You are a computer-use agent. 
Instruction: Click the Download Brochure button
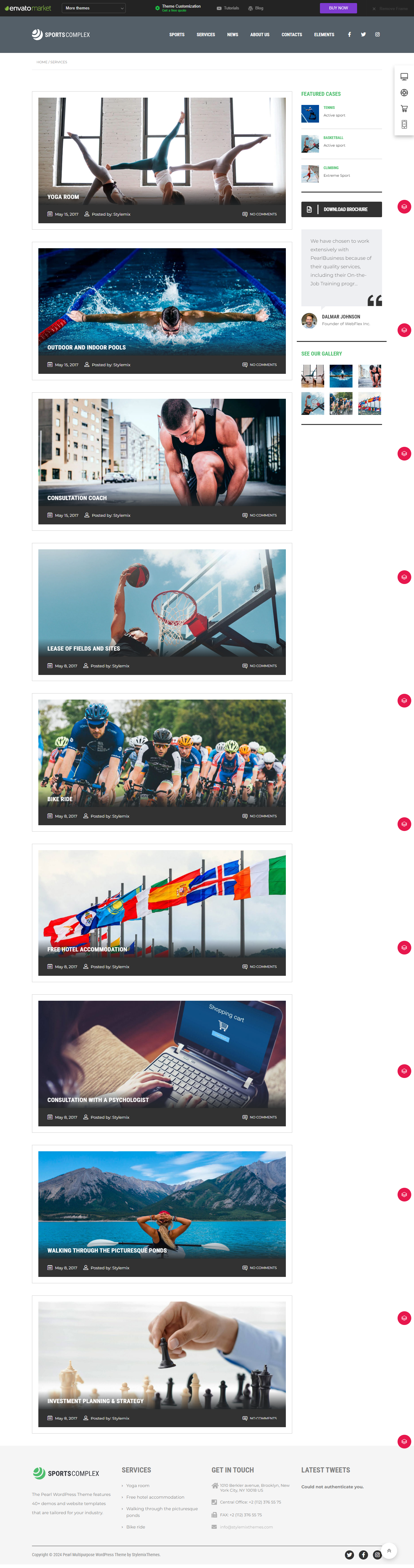(342, 209)
